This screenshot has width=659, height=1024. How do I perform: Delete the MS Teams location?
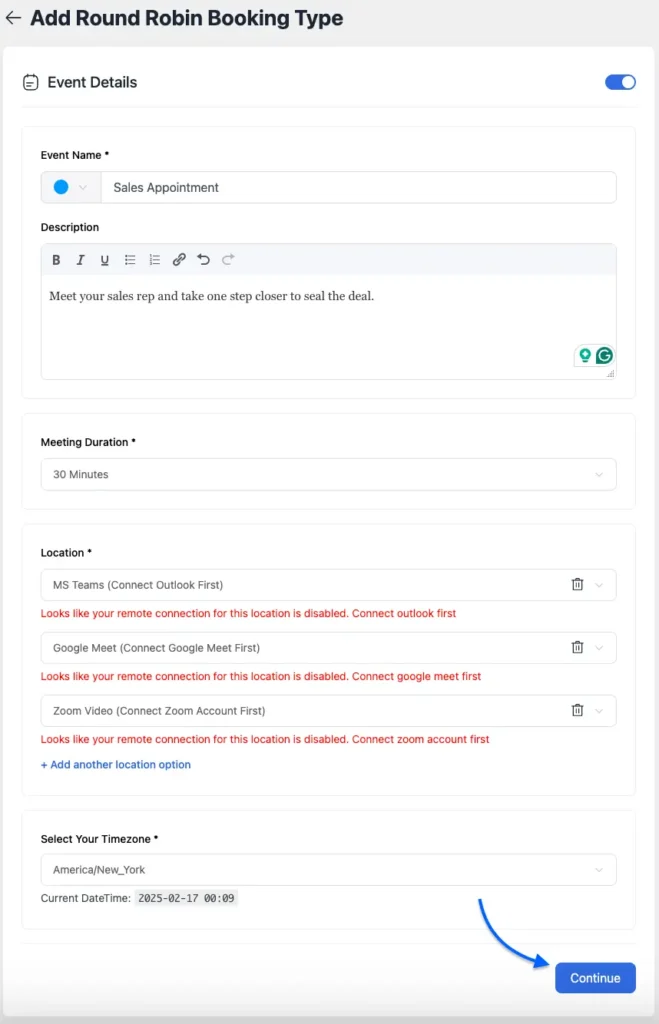[x=577, y=585]
